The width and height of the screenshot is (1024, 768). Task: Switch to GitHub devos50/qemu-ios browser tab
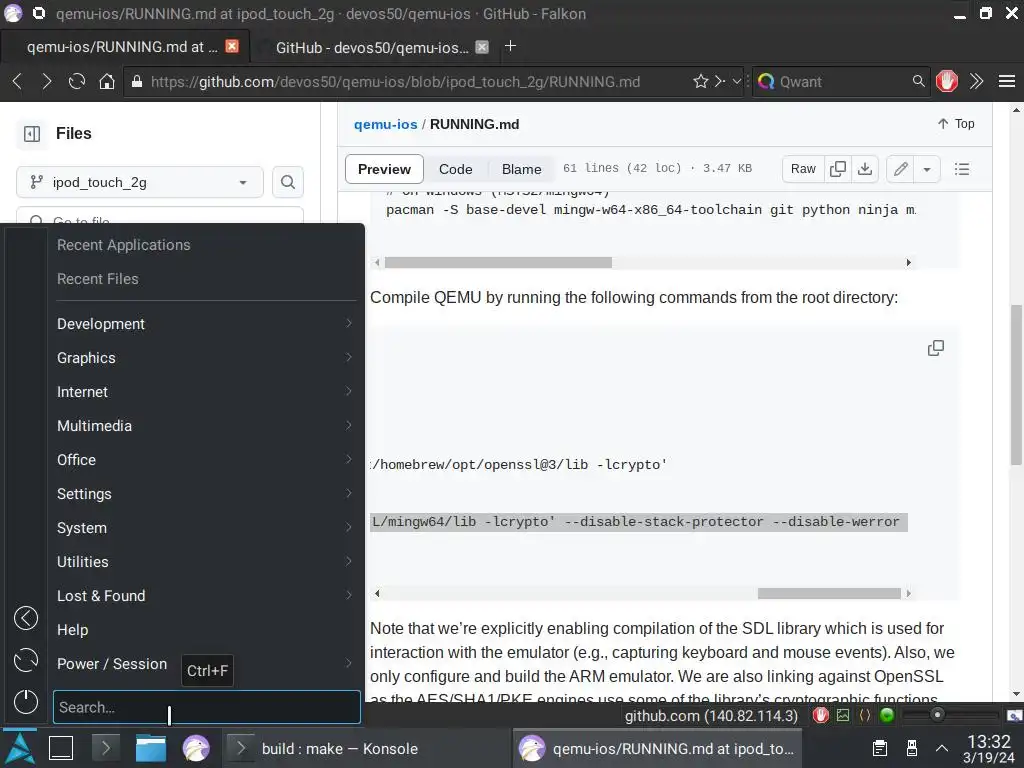coord(372,47)
